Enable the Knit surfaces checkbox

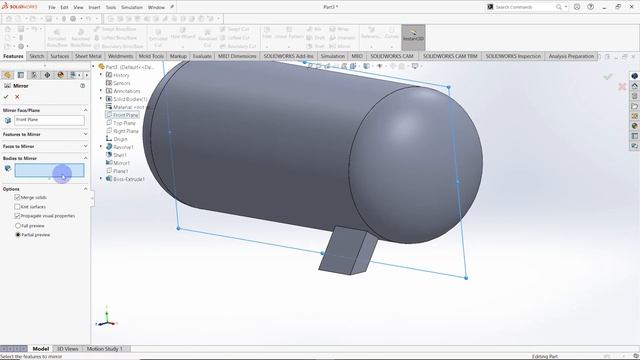point(17,207)
